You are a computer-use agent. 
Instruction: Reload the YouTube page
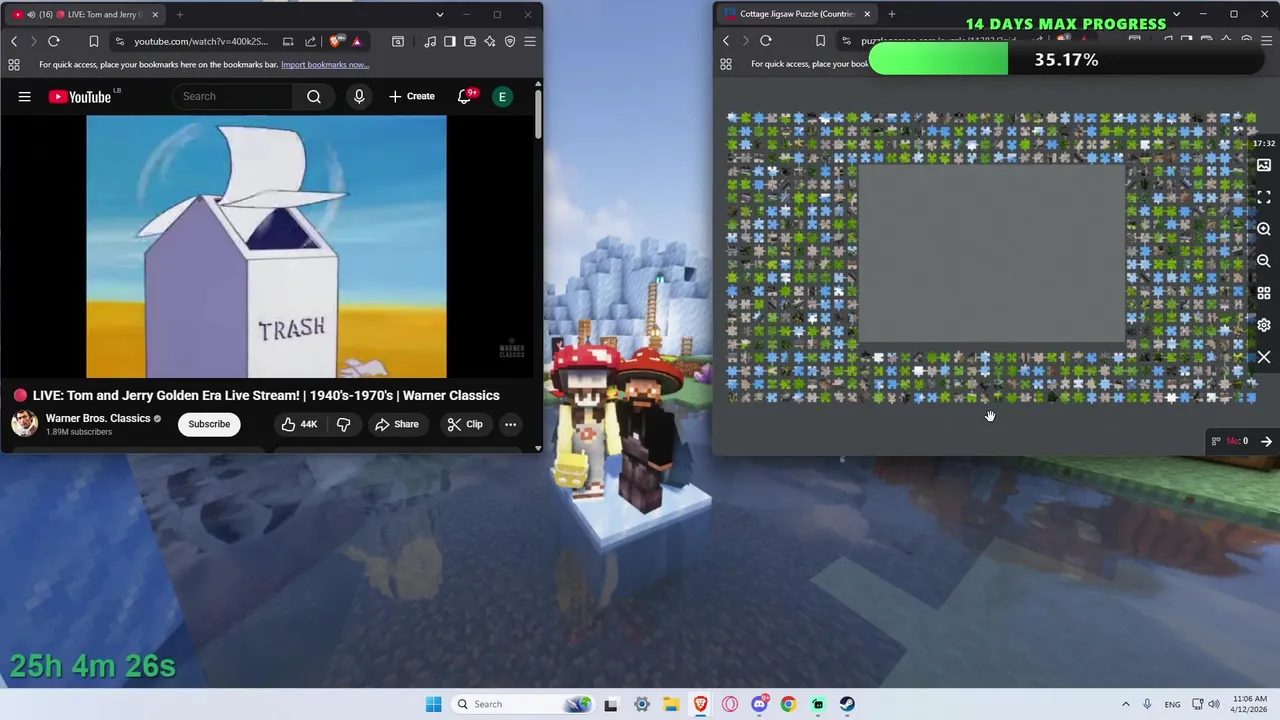coord(54,41)
